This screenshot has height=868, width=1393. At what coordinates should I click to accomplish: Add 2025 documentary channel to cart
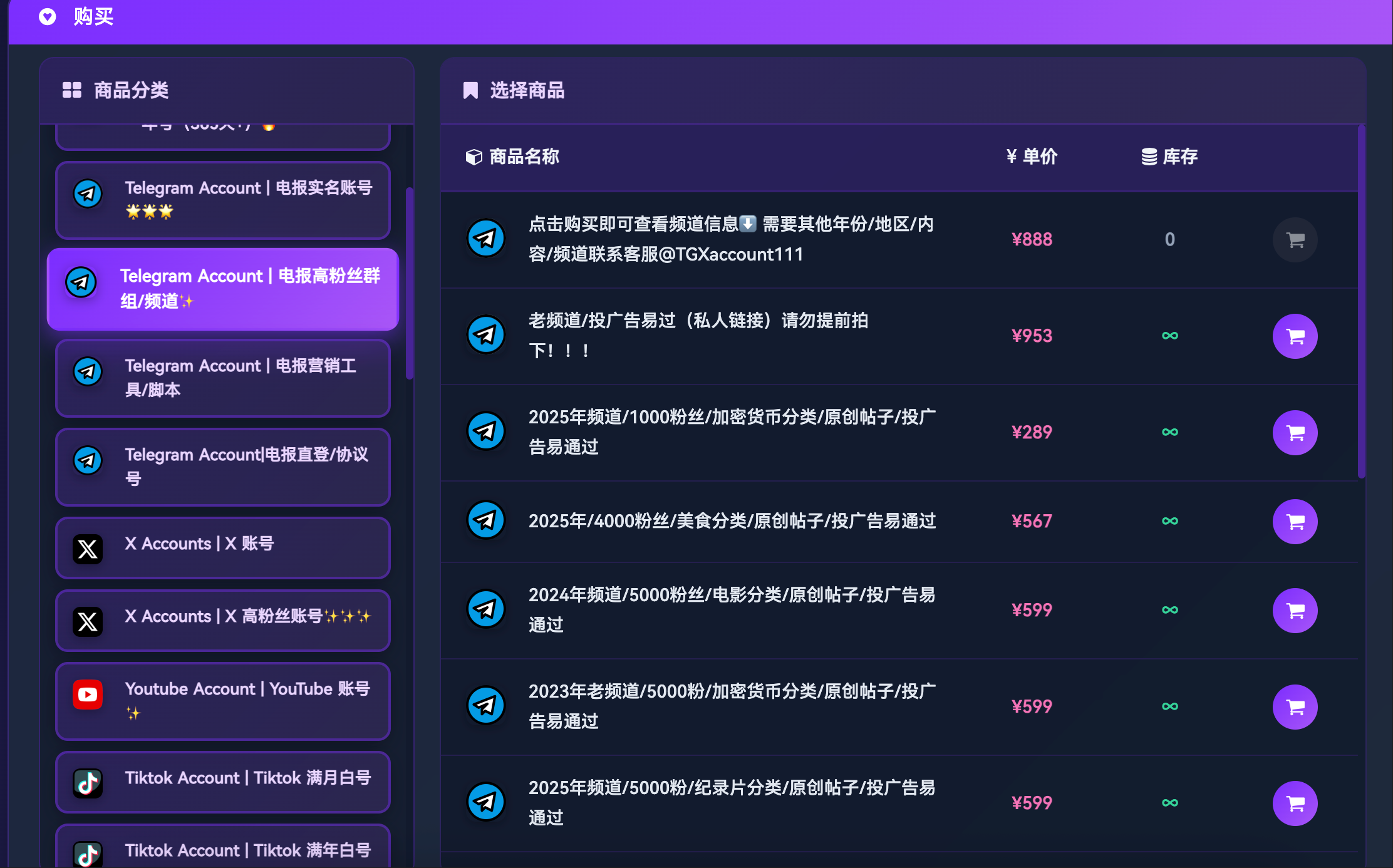point(1295,803)
